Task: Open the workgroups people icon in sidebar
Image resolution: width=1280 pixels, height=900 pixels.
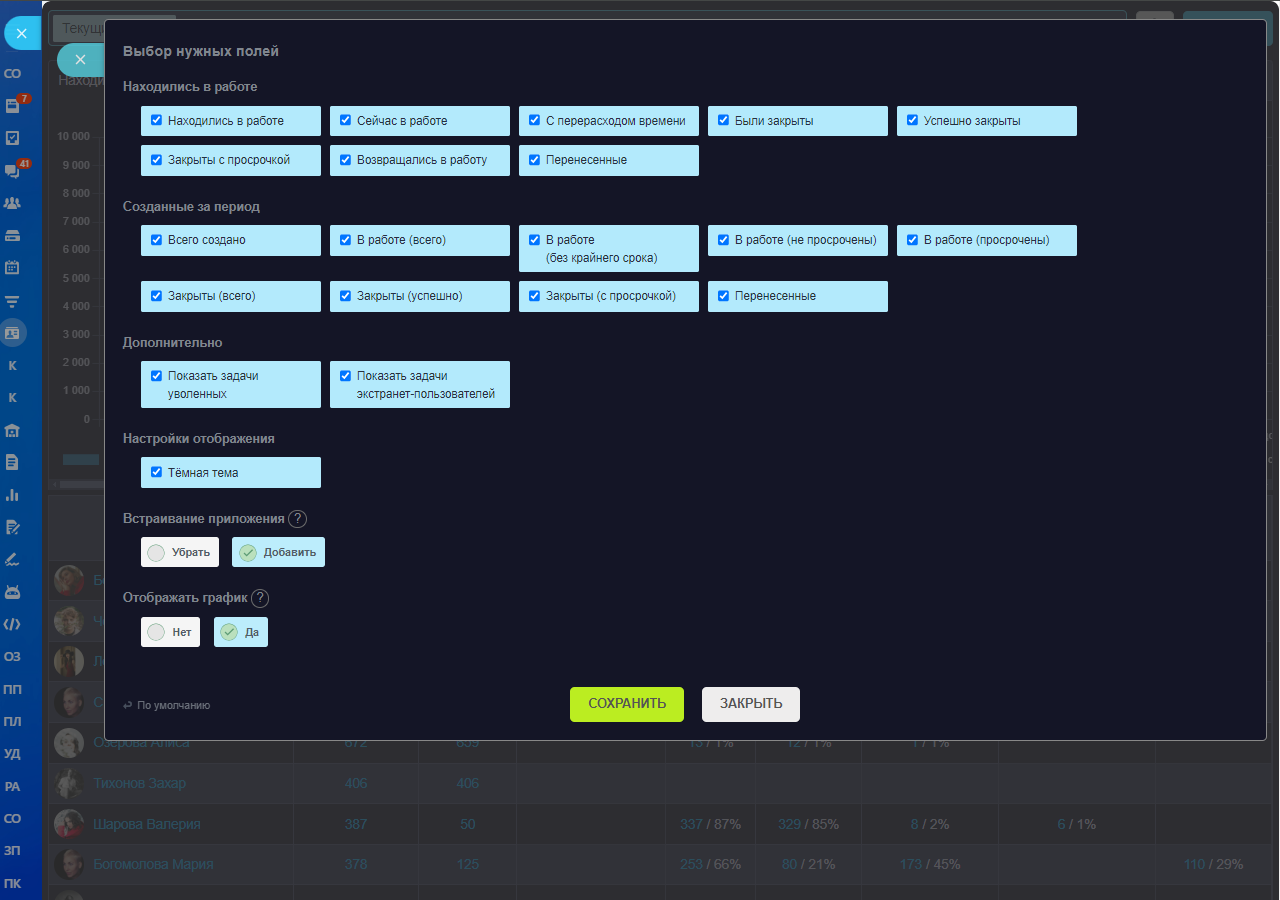Action: 13,203
